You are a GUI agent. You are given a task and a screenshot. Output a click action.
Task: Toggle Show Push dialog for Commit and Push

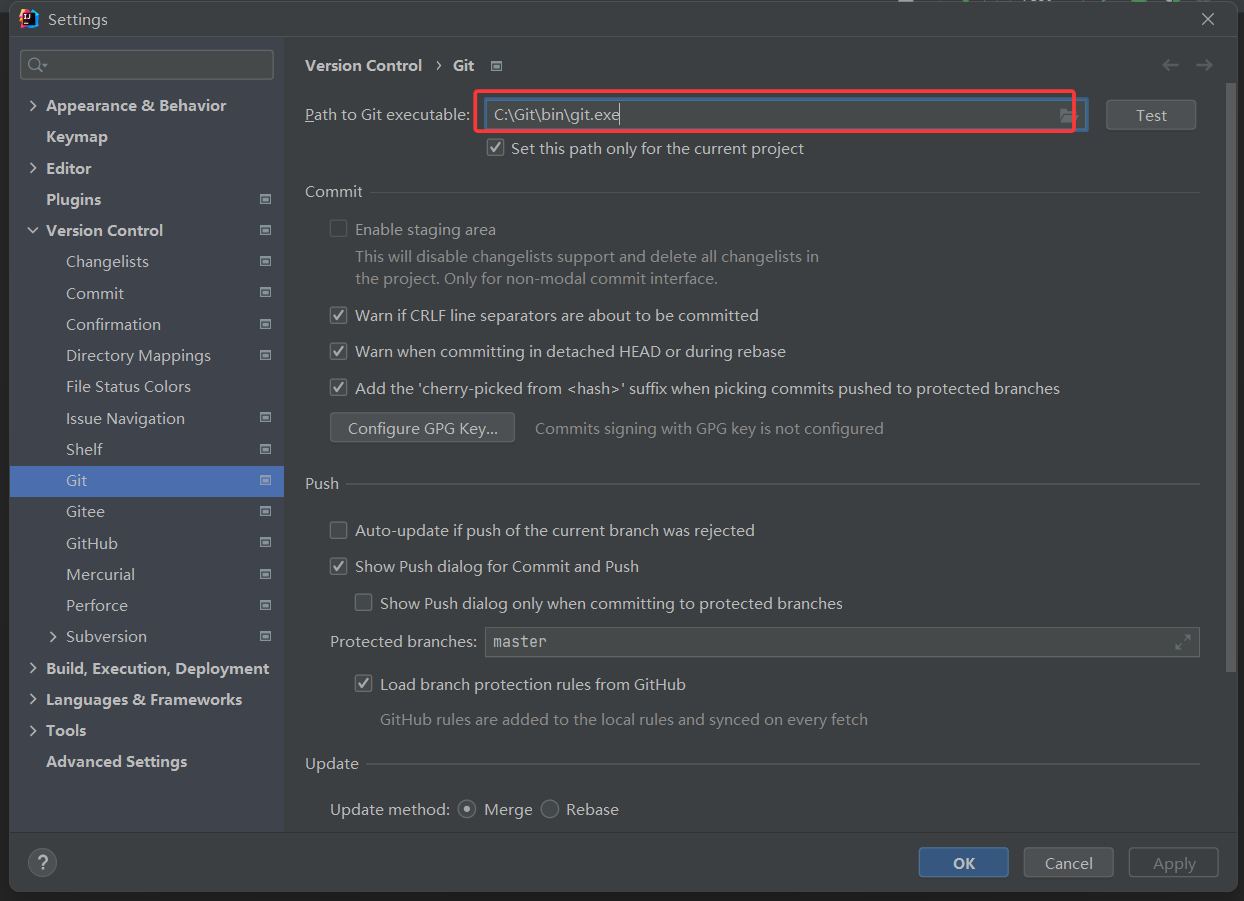click(x=339, y=566)
